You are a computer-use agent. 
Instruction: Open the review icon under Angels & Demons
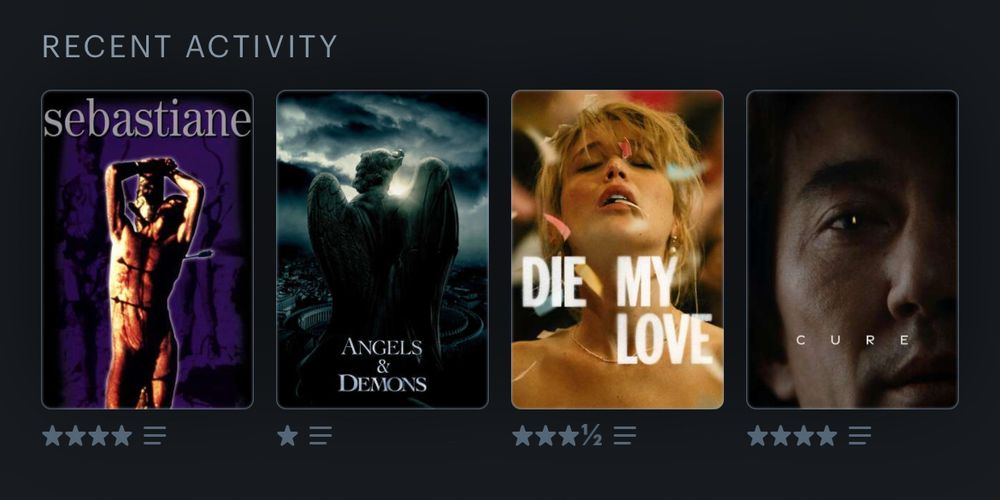point(320,436)
